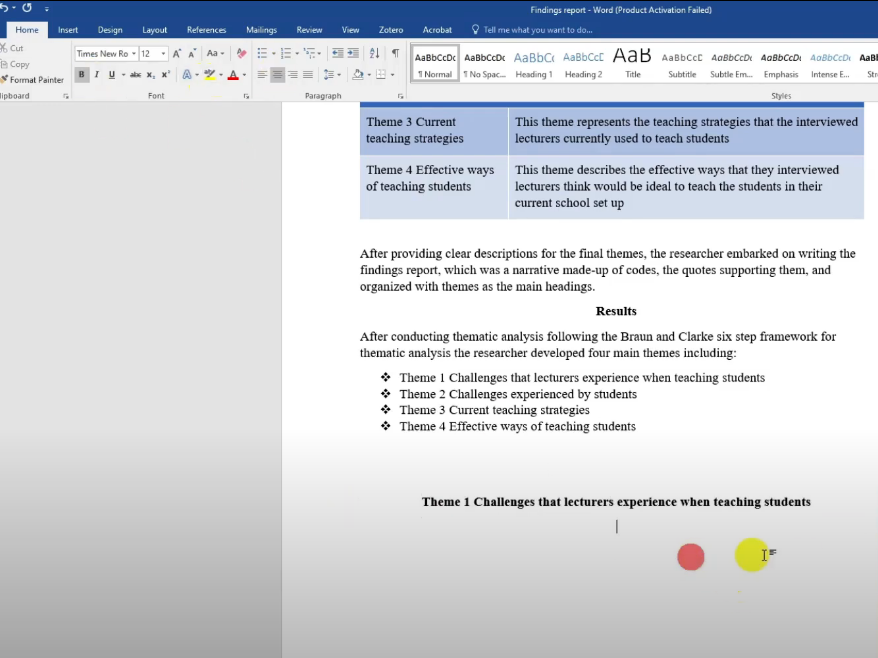Apply the Heading 2 style

pos(583,63)
